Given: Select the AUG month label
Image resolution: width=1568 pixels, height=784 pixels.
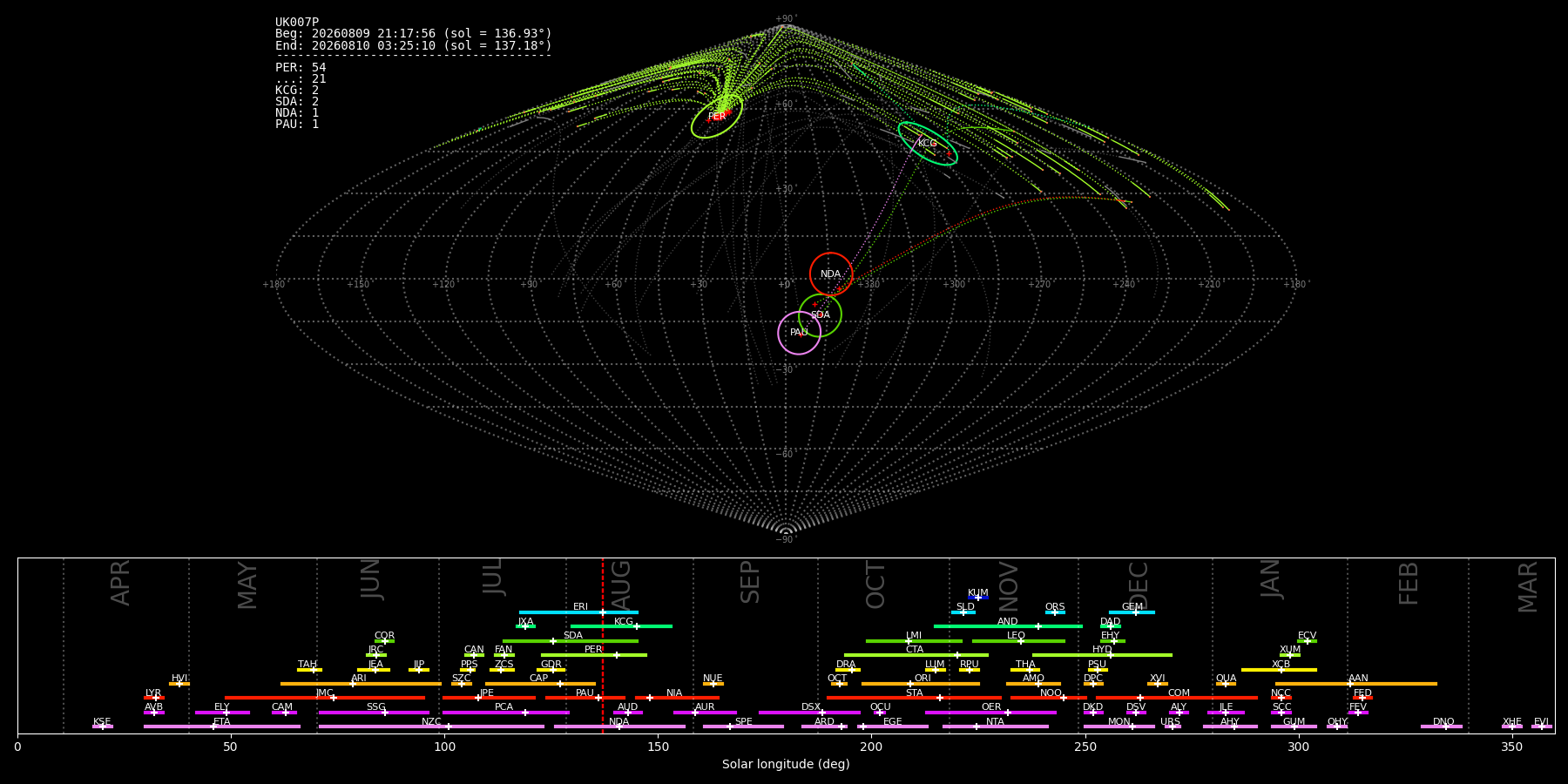Looking at the screenshot, I should [621, 583].
